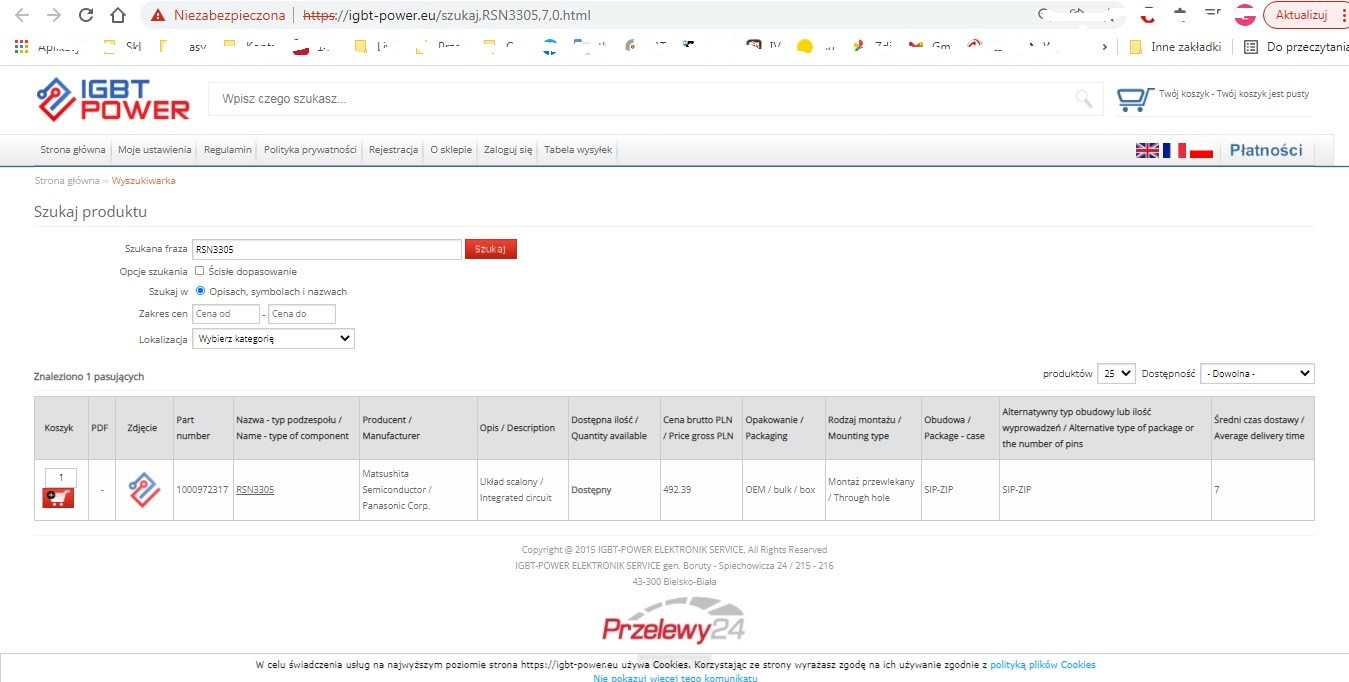
Task: Open the polityką plików Cookies link
Action: tap(1043, 665)
